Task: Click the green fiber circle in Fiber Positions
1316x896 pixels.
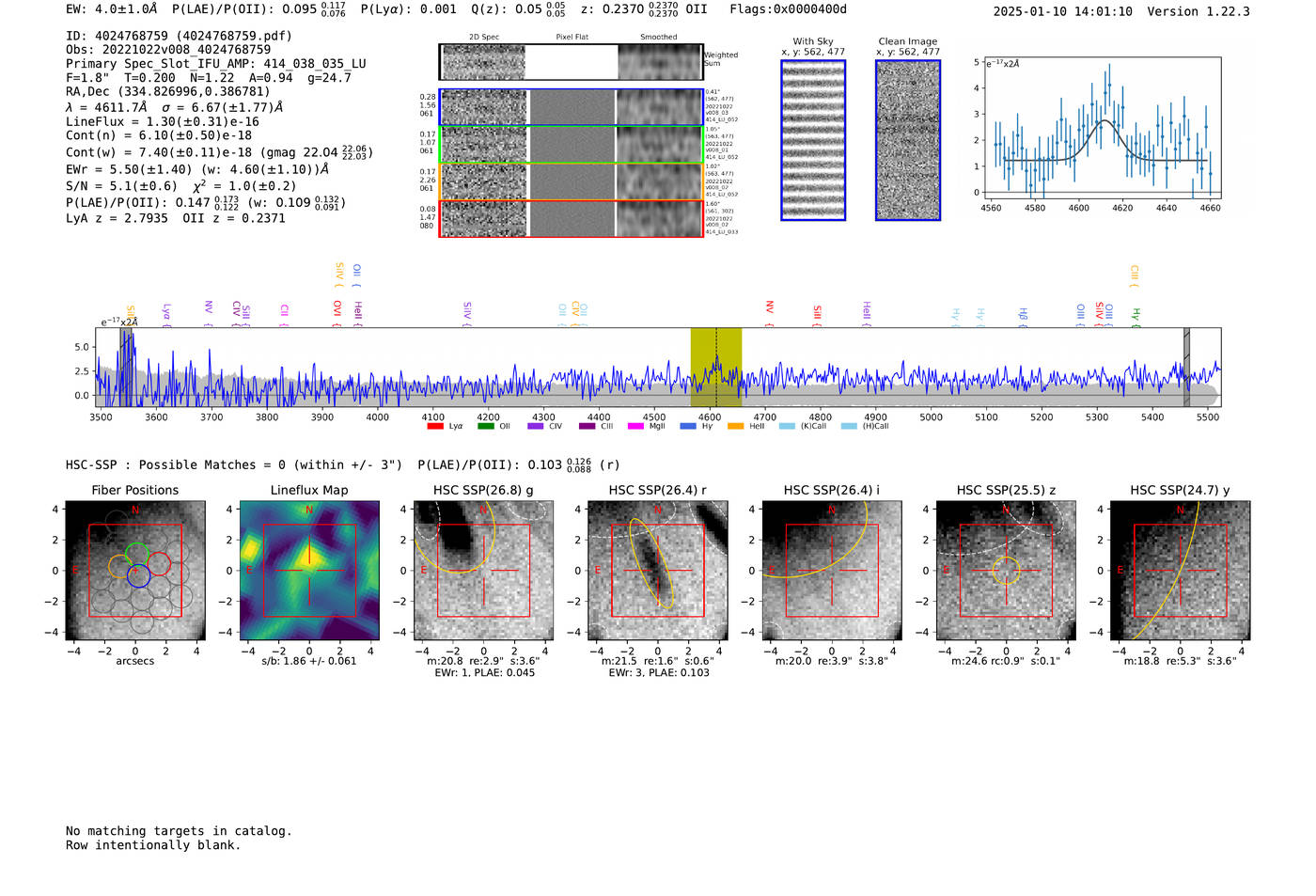Action: click(137, 555)
